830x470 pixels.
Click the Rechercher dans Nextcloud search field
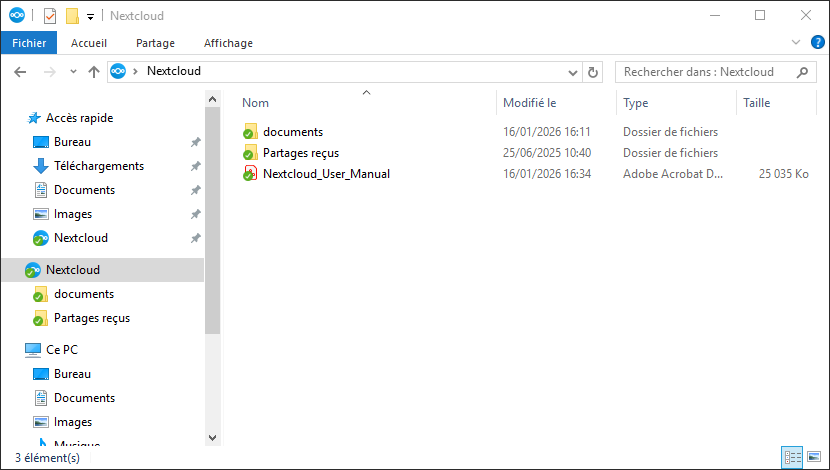click(x=705, y=72)
